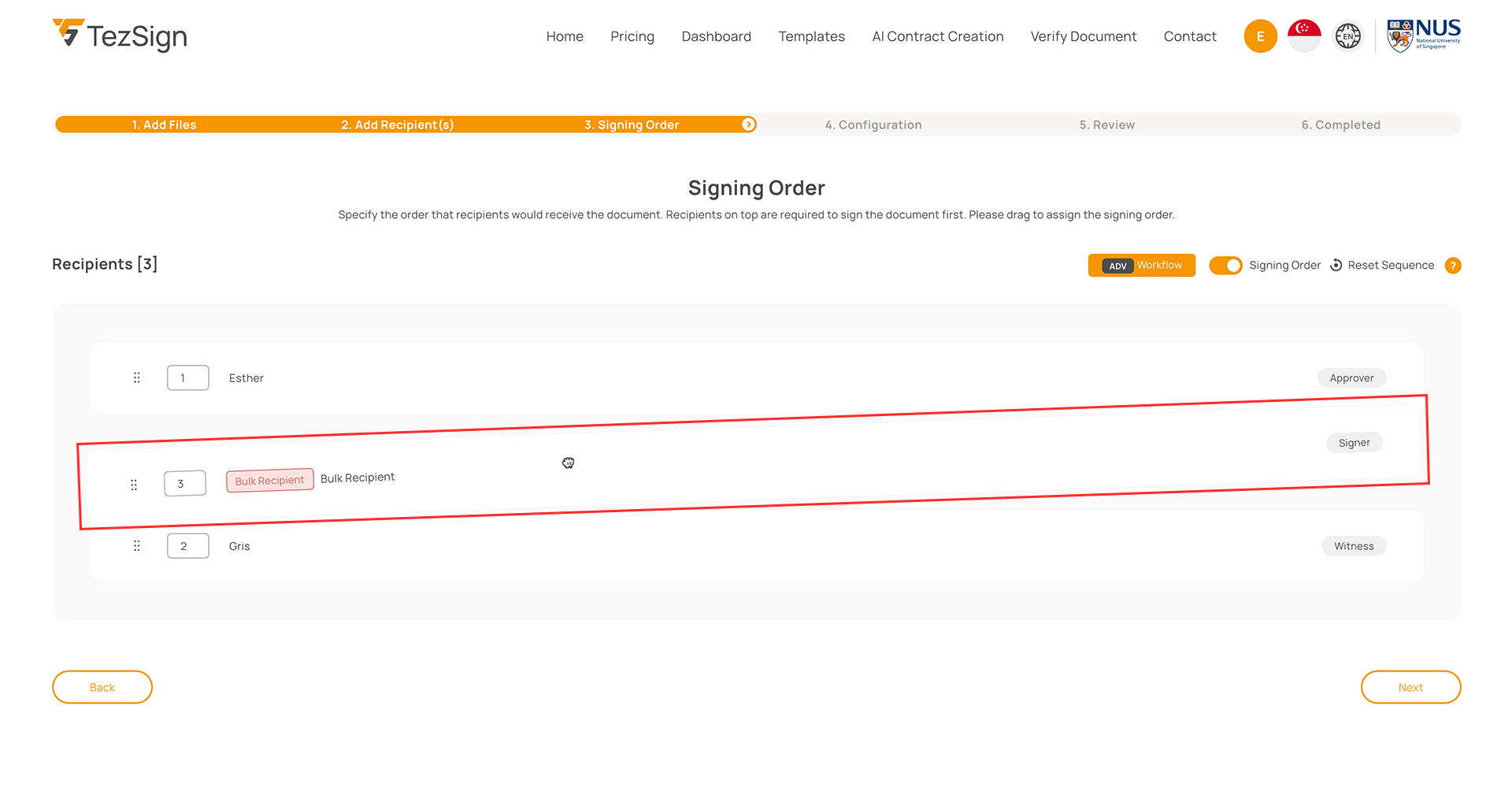Click the TezSign logo
Screen dimensions: 1512x788
pos(120,35)
